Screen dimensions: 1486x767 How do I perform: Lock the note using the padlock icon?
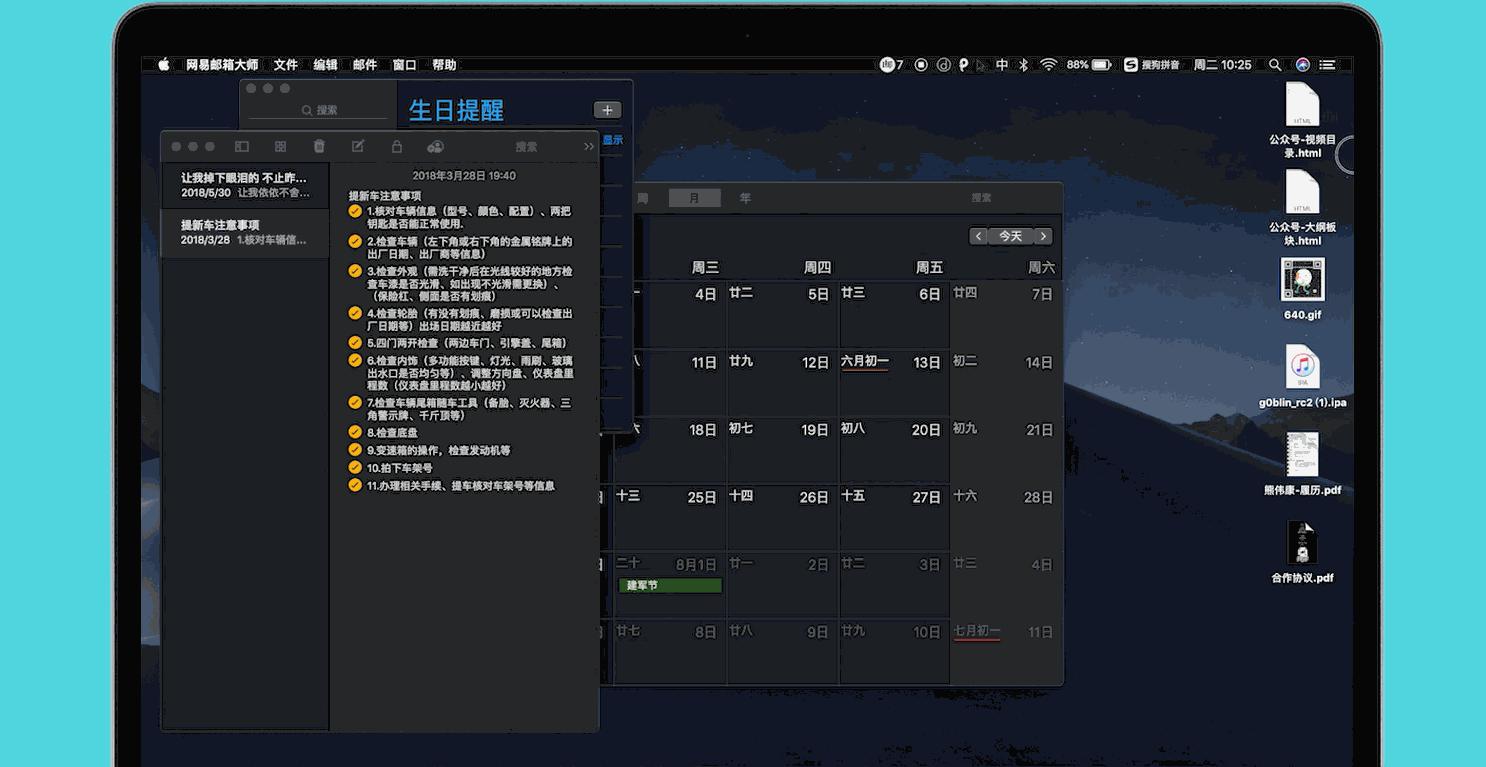tap(396, 146)
